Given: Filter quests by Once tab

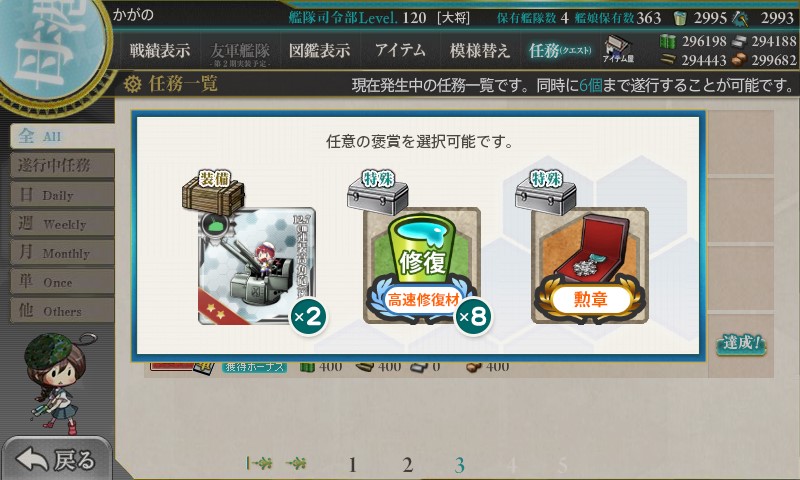Looking at the screenshot, I should (62, 282).
